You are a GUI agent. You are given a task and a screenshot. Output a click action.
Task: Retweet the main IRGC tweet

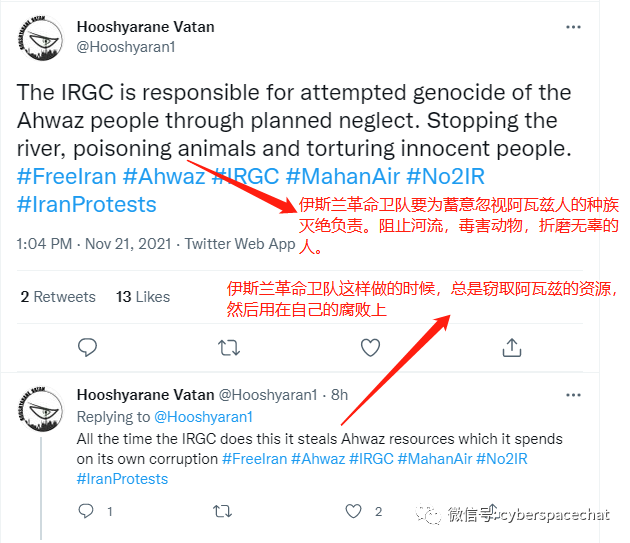tap(229, 348)
